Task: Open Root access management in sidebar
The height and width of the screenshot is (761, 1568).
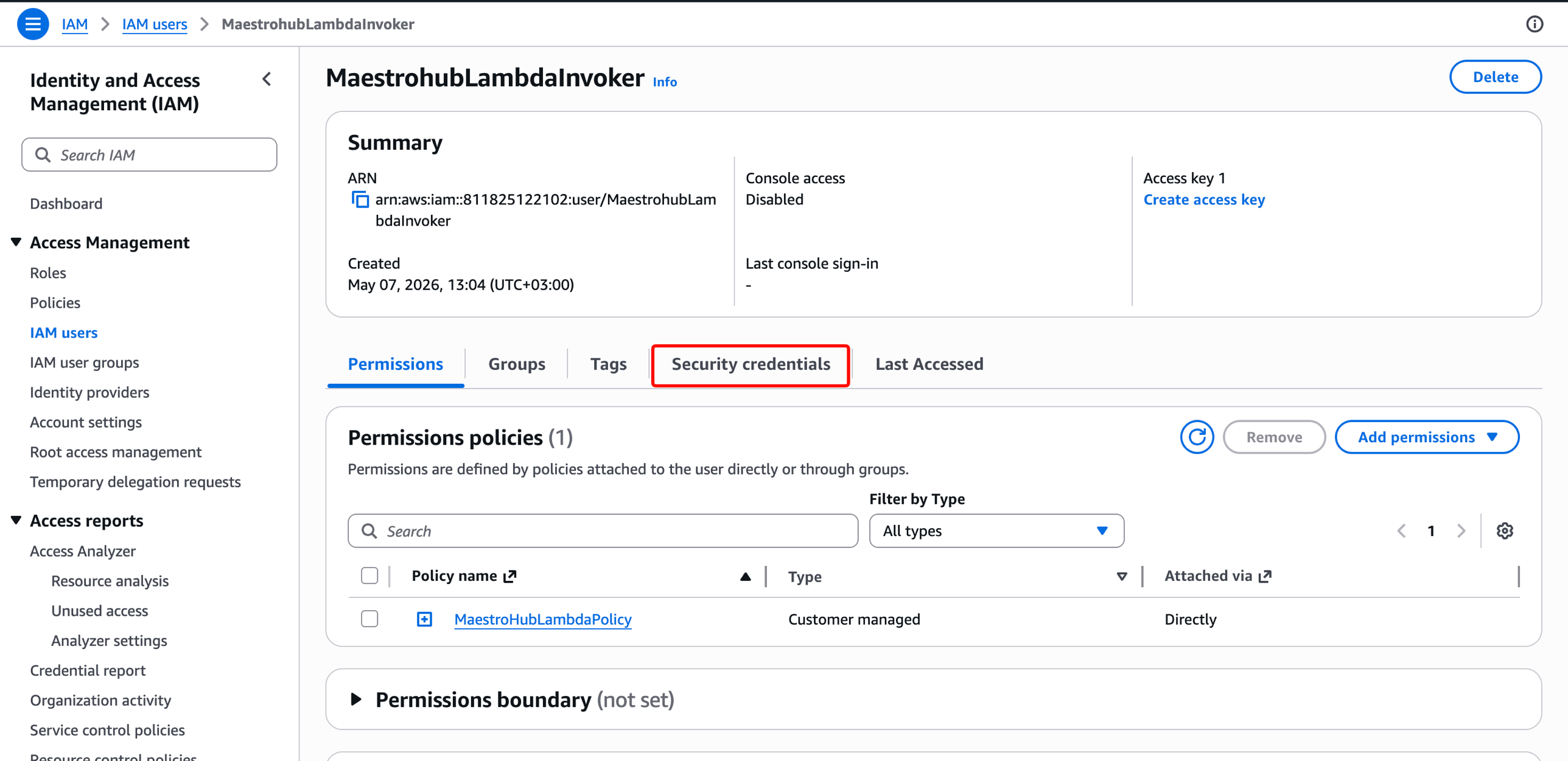Action: tap(115, 451)
